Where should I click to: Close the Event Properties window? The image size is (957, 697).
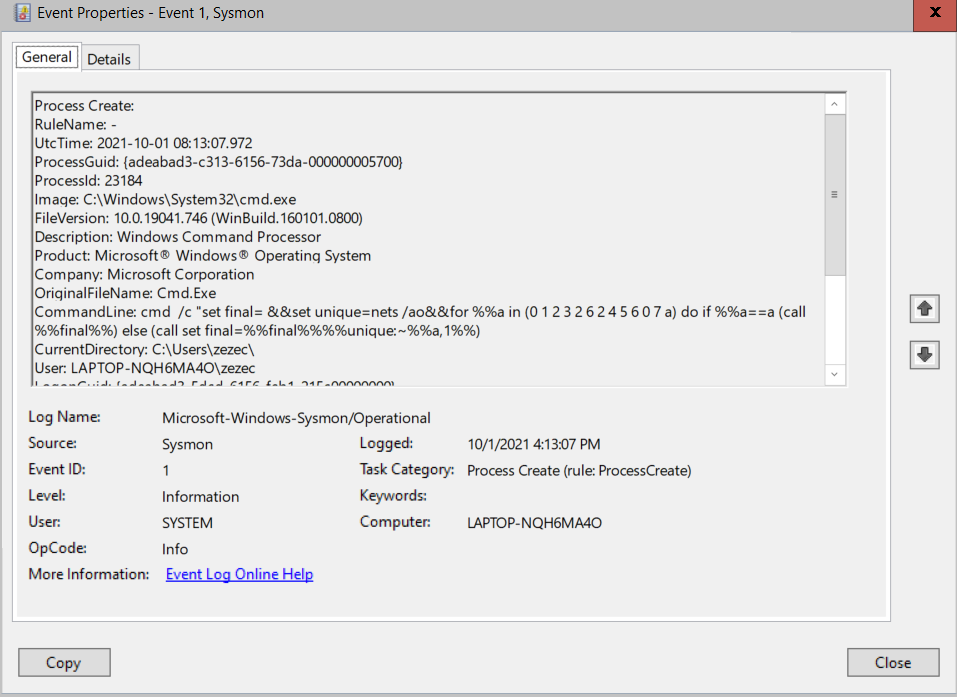coord(934,13)
